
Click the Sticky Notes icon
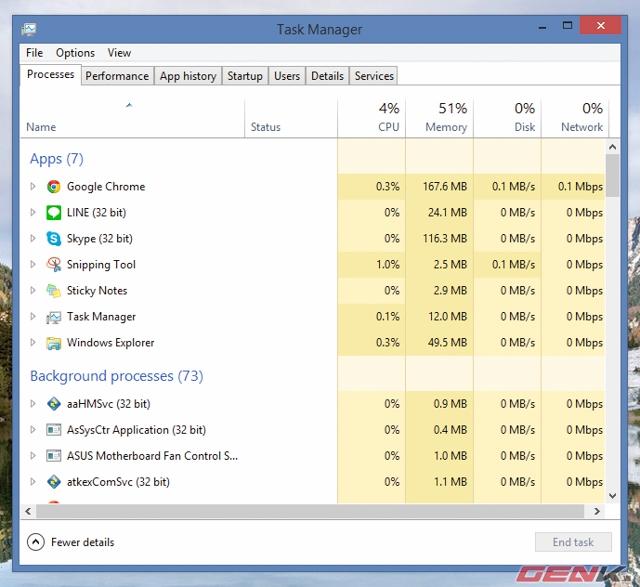pyautogui.click(x=54, y=291)
